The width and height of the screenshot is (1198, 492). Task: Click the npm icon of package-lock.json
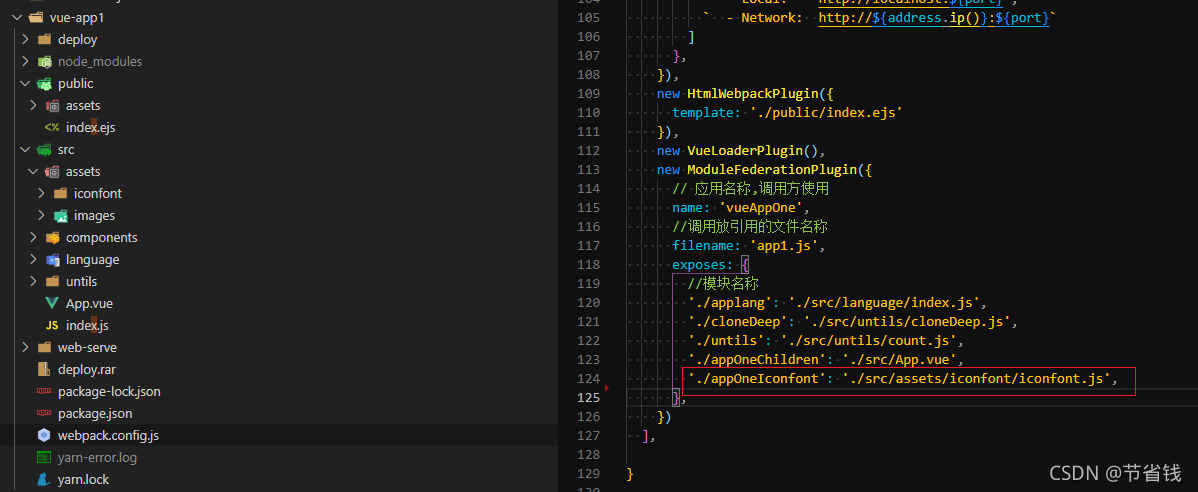44,392
